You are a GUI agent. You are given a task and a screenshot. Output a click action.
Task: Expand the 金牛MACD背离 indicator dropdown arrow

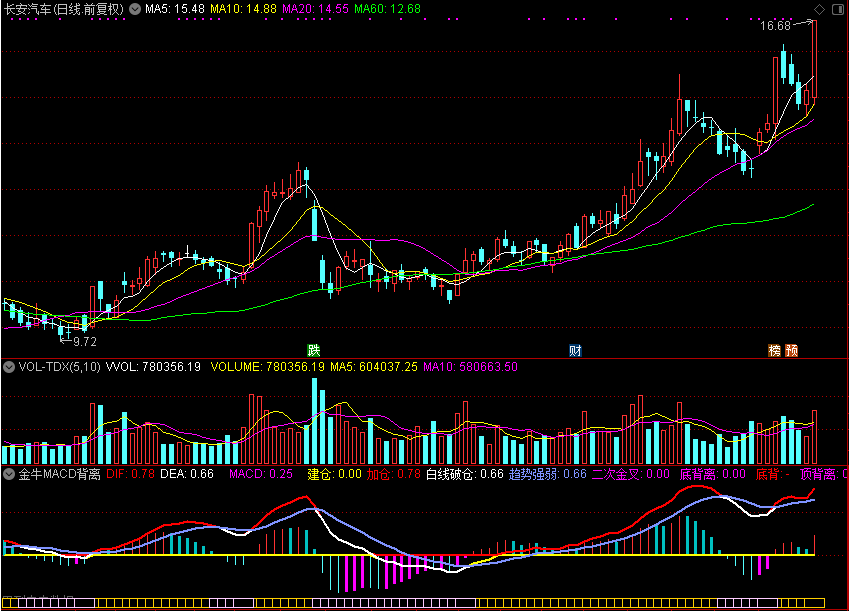[9, 474]
